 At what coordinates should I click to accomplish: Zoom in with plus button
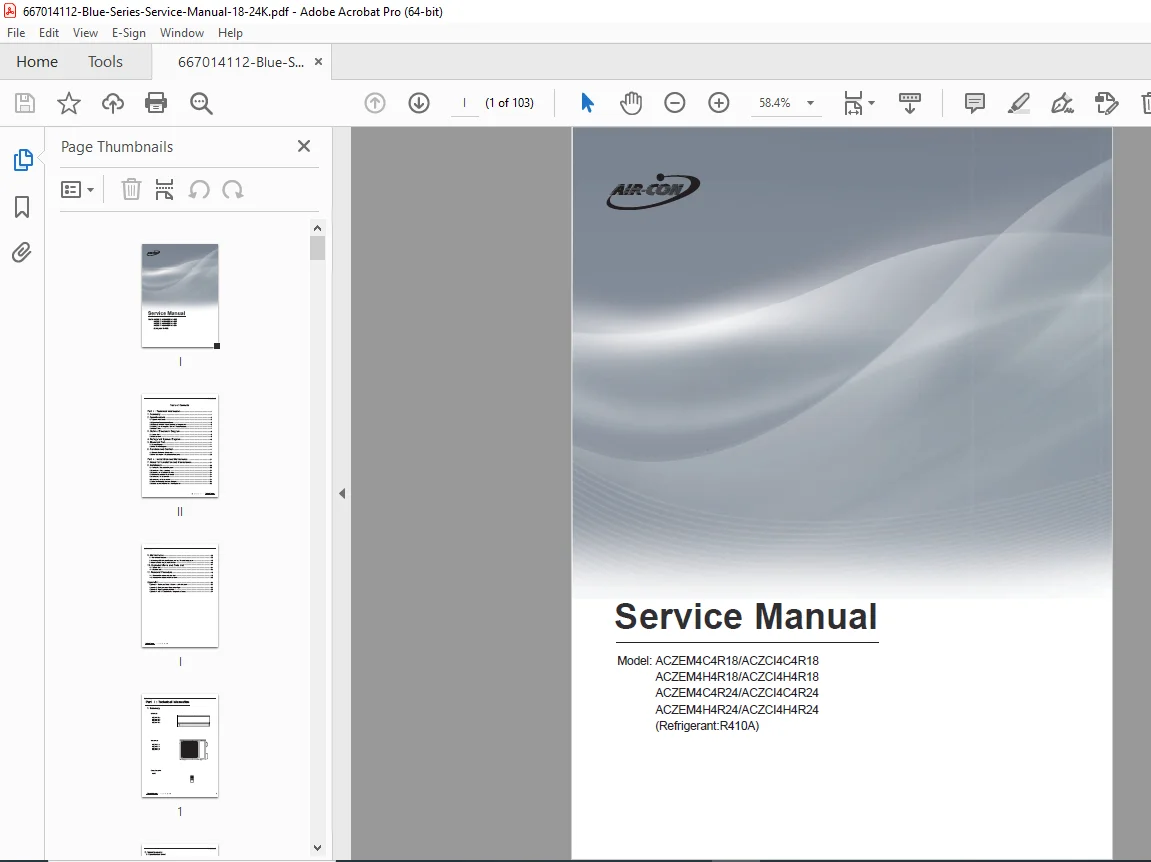click(x=719, y=103)
